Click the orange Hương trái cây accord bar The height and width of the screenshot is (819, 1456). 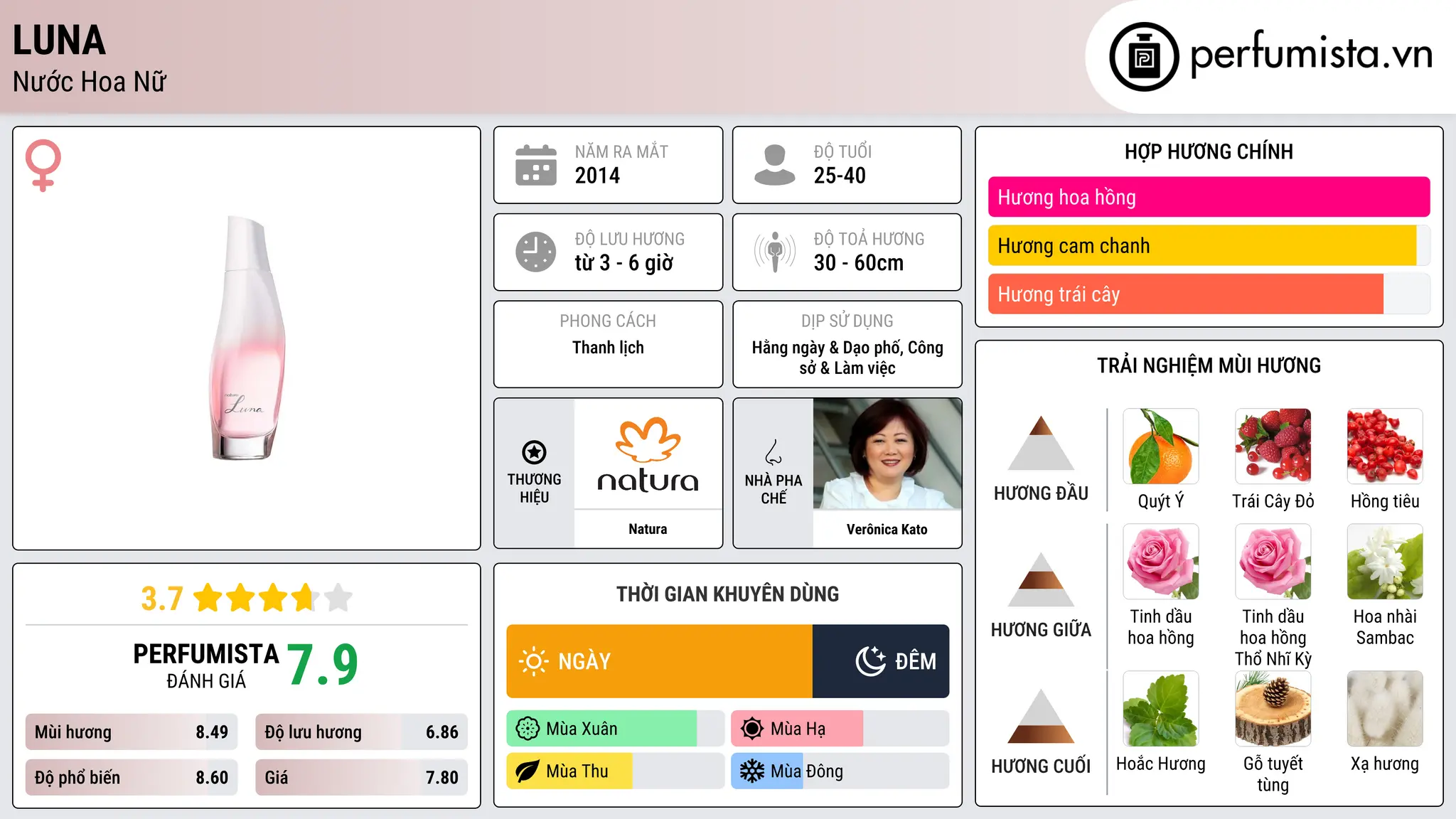click(x=1186, y=294)
